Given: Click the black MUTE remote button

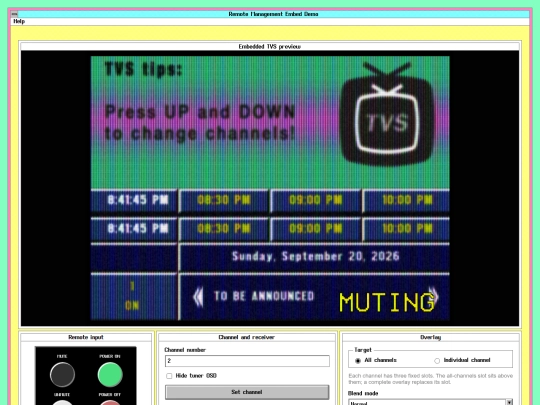Looking at the screenshot, I should (x=62, y=374).
